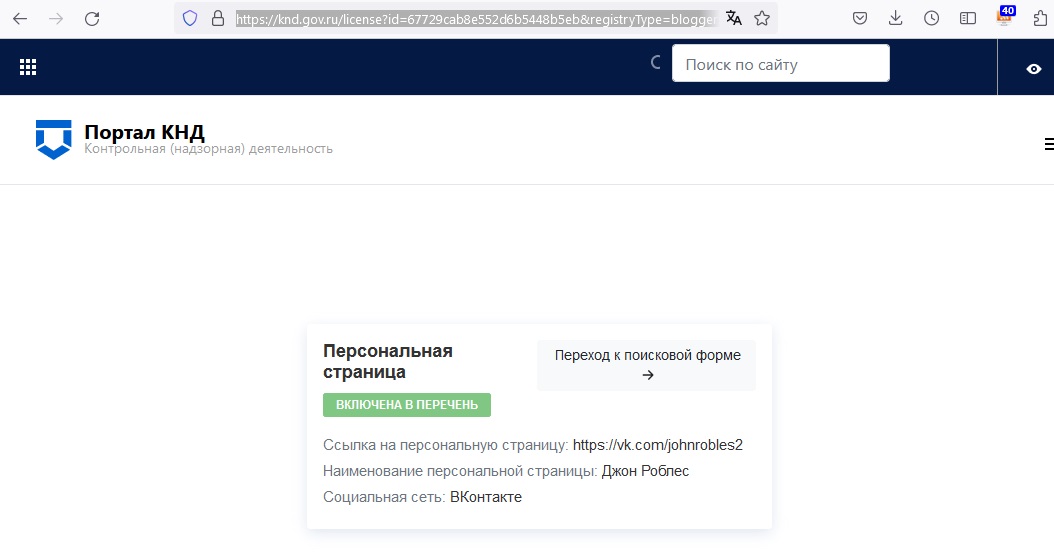Click the browser back arrow

20,18
